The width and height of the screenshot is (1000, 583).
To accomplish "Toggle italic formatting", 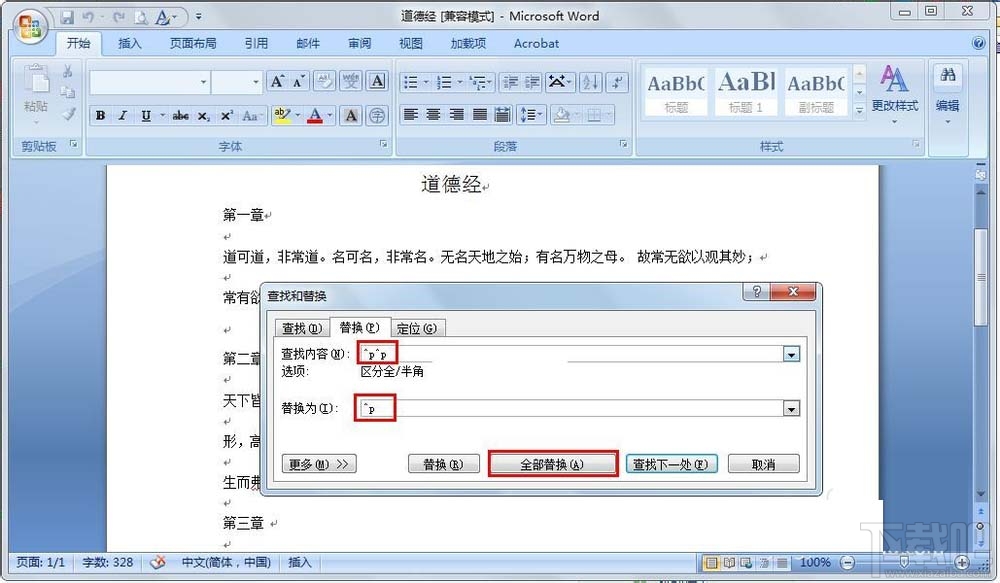I will [122, 115].
